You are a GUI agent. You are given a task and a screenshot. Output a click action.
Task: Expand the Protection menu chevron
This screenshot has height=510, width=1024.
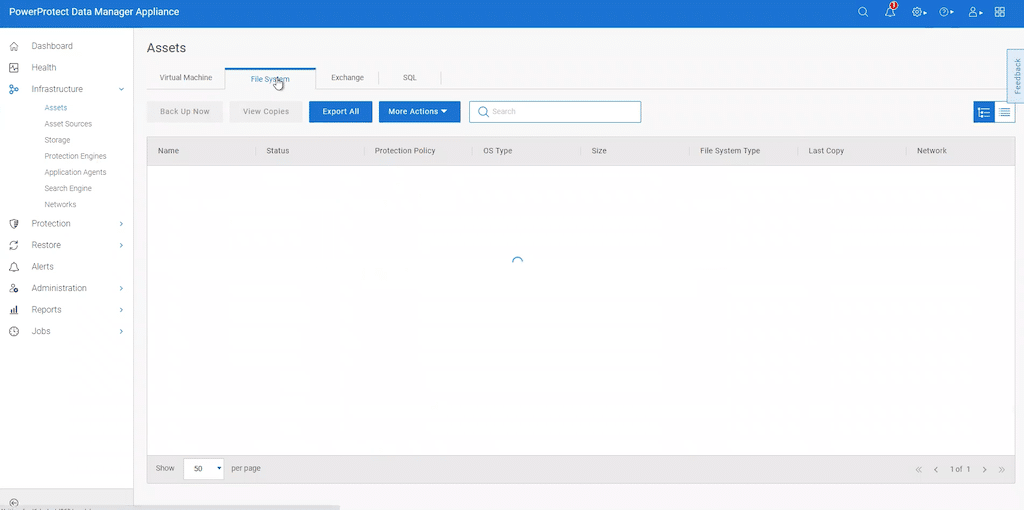coord(121,224)
